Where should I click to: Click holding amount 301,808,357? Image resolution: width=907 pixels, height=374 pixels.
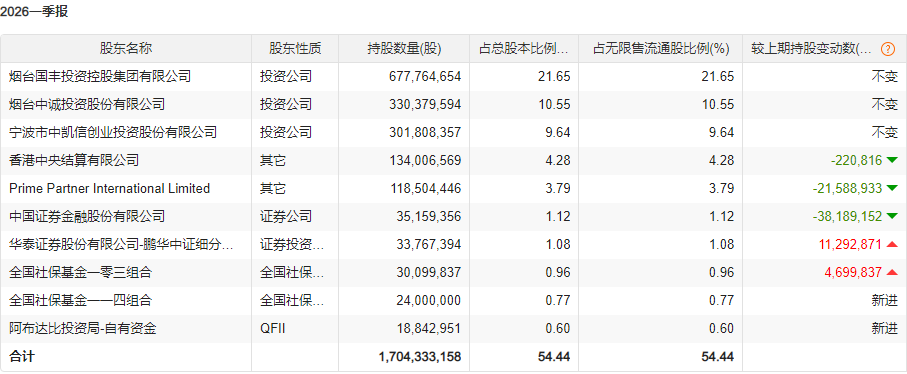click(x=425, y=132)
